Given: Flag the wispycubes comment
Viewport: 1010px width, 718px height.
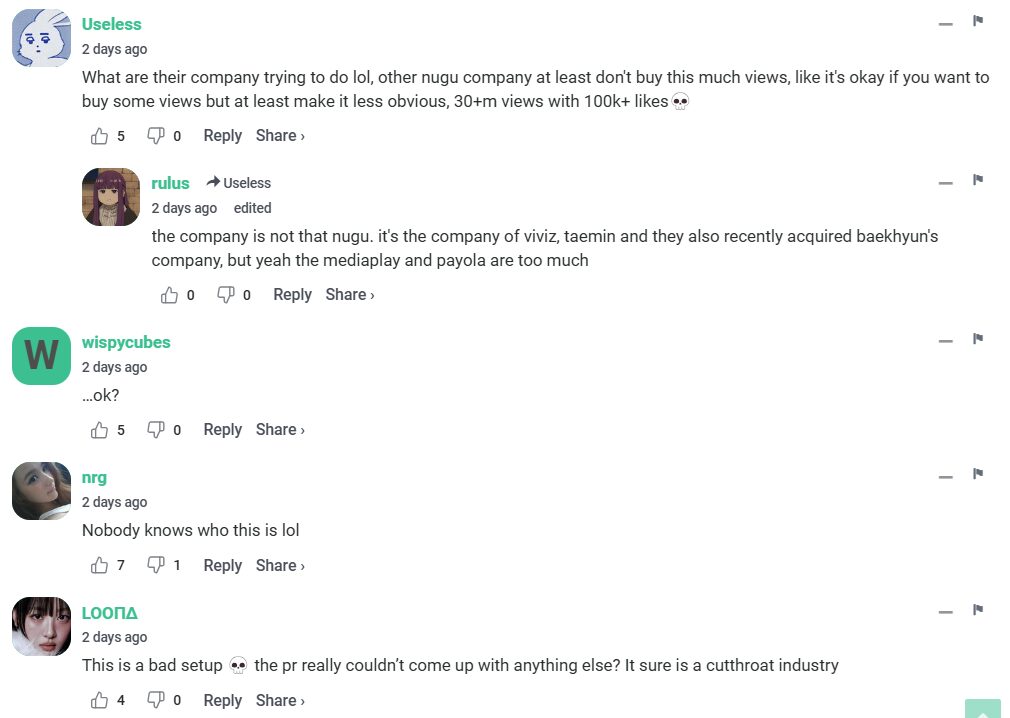Looking at the screenshot, I should [x=978, y=339].
